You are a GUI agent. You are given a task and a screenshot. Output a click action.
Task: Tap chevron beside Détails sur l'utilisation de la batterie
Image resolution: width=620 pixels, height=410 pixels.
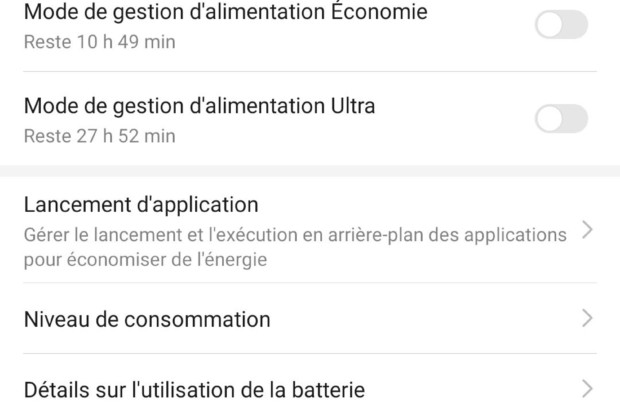click(x=587, y=388)
